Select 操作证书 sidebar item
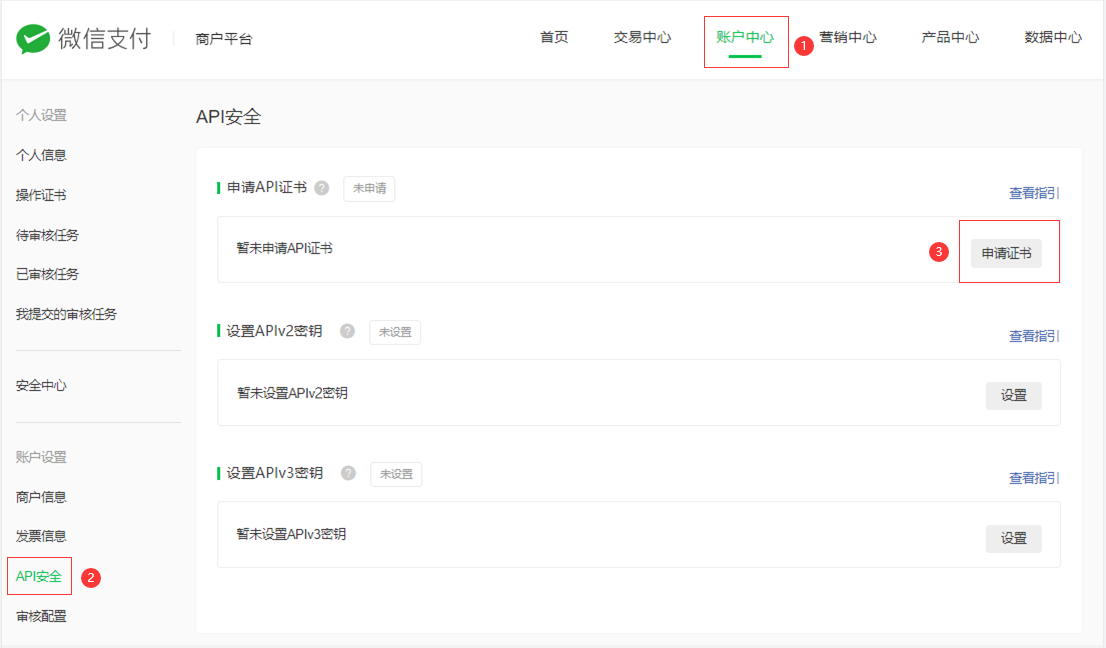Viewport: 1106px width, 648px height. pos(41,195)
